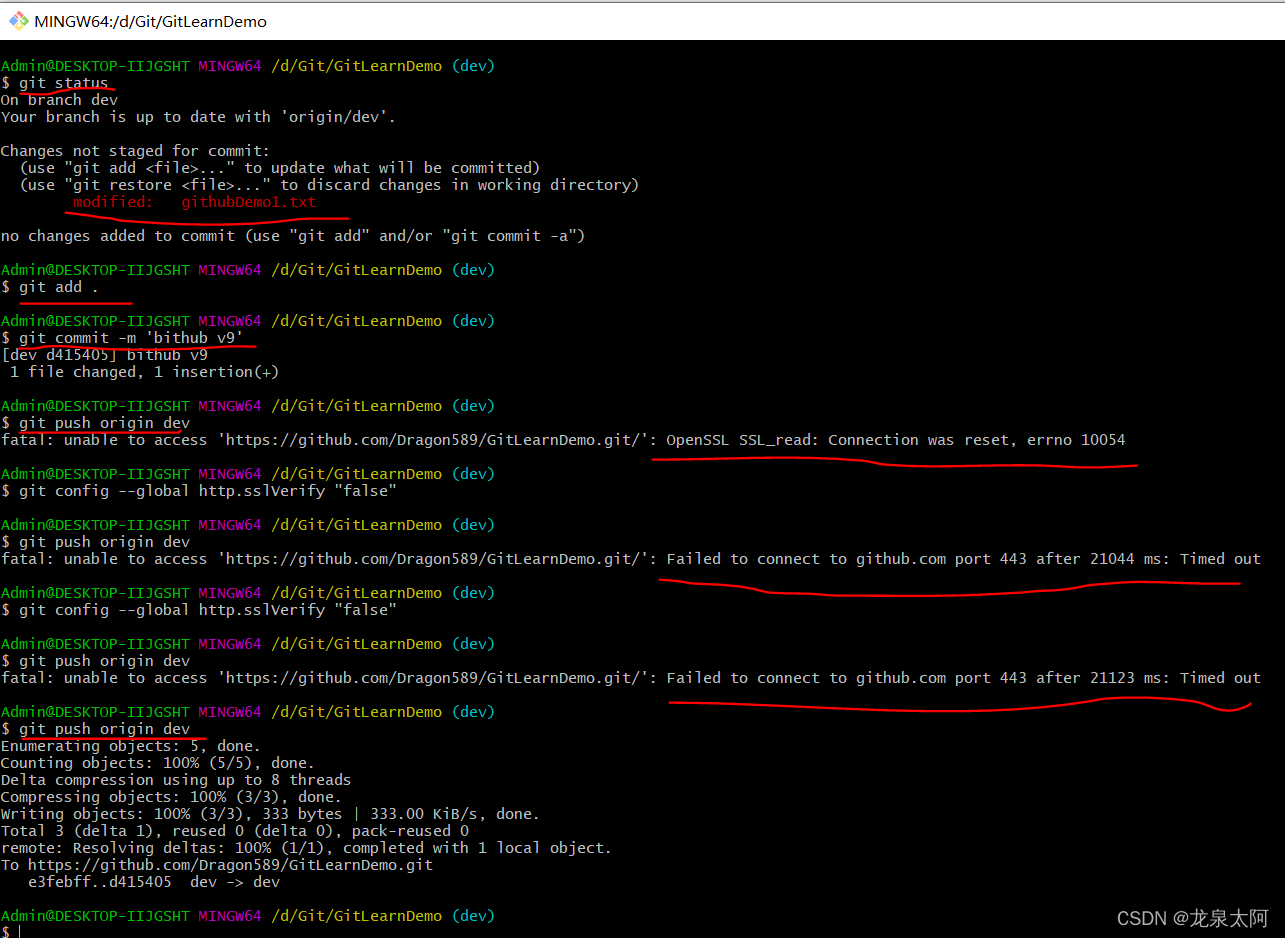Viewport: 1285px width, 938px height.
Task: Click the window title MINGW64:/d/Git/GitLearnDemo
Action: pos(151,21)
